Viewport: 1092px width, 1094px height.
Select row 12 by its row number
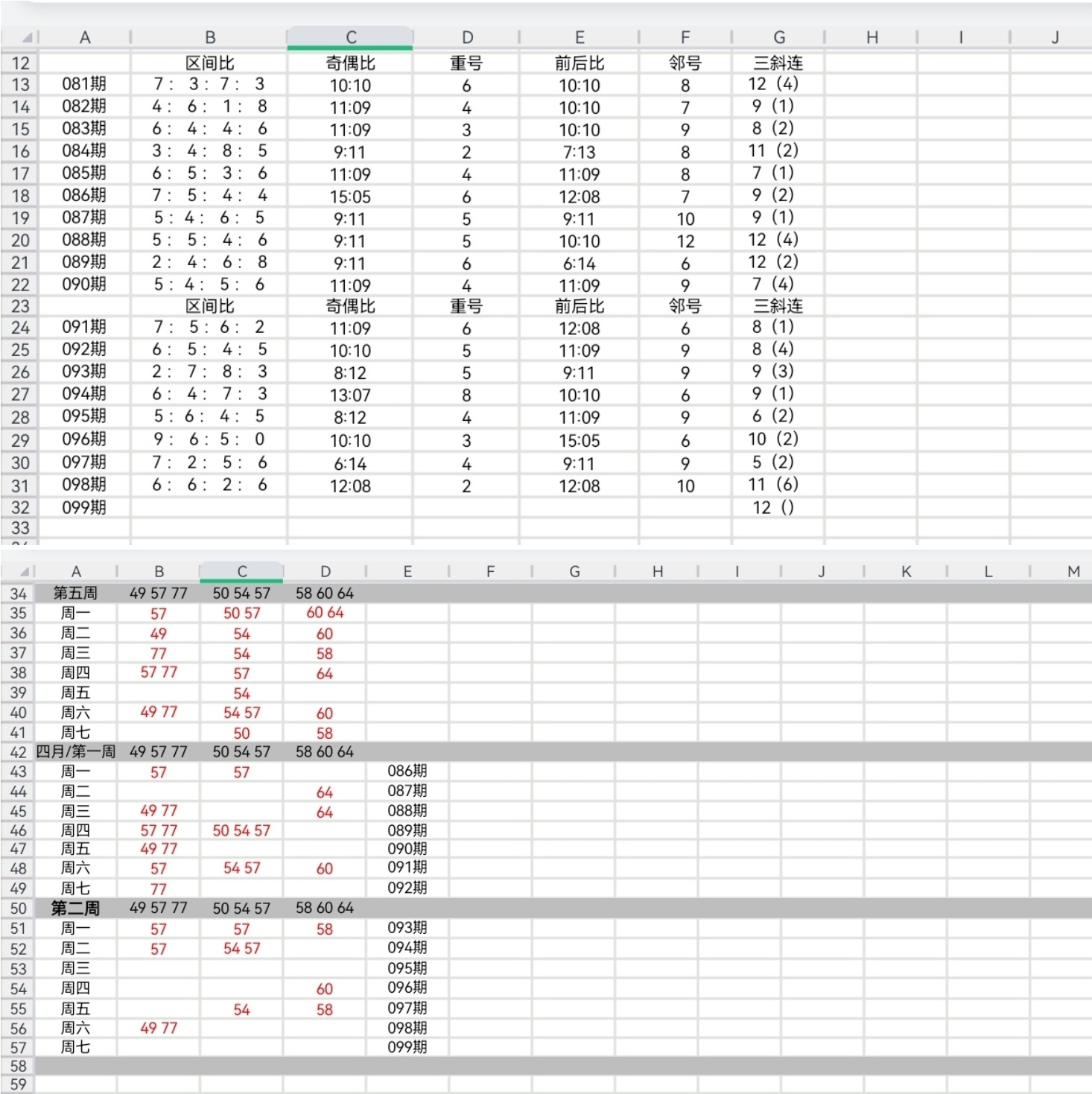point(20,63)
